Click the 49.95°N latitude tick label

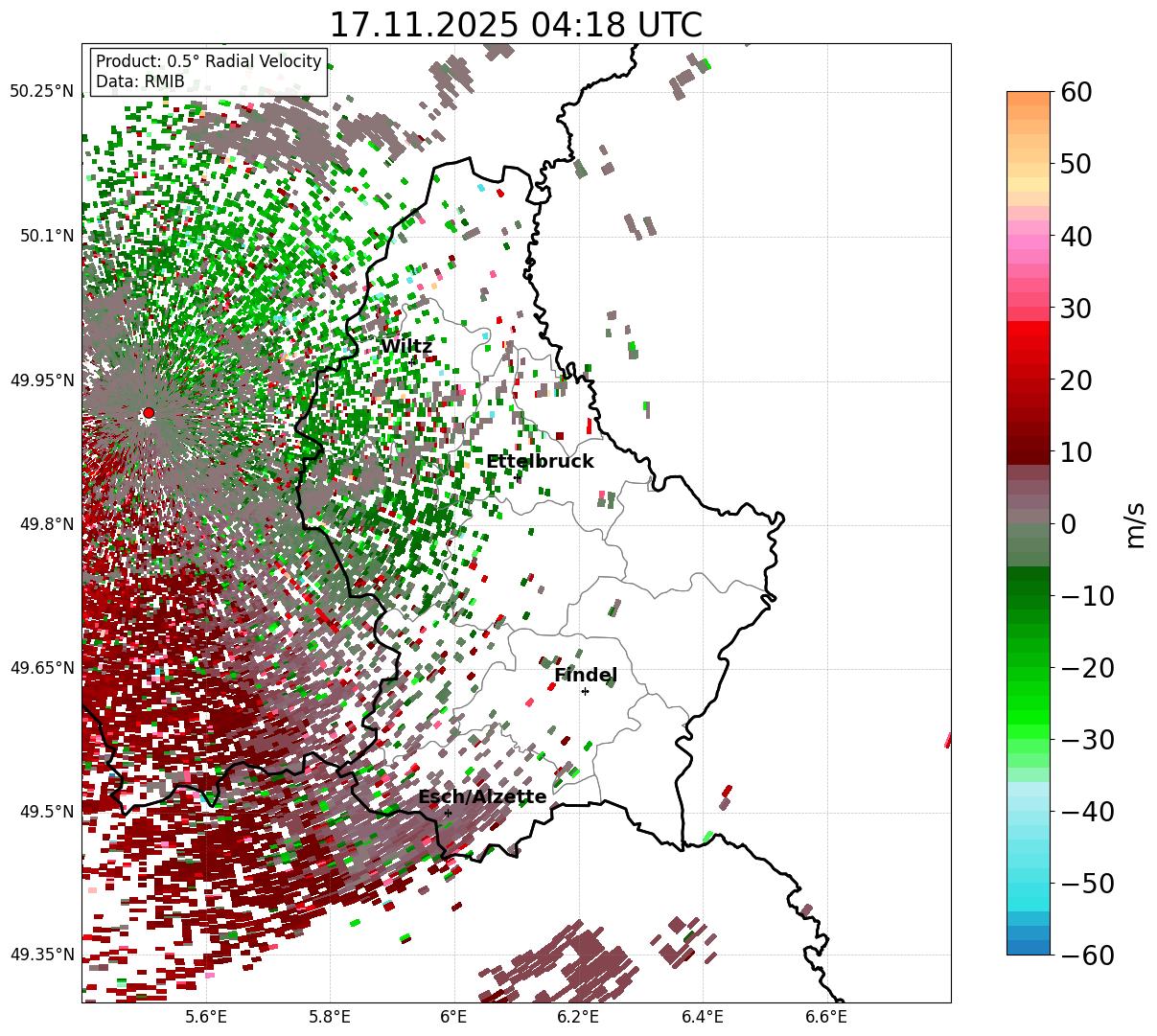tap(42, 380)
